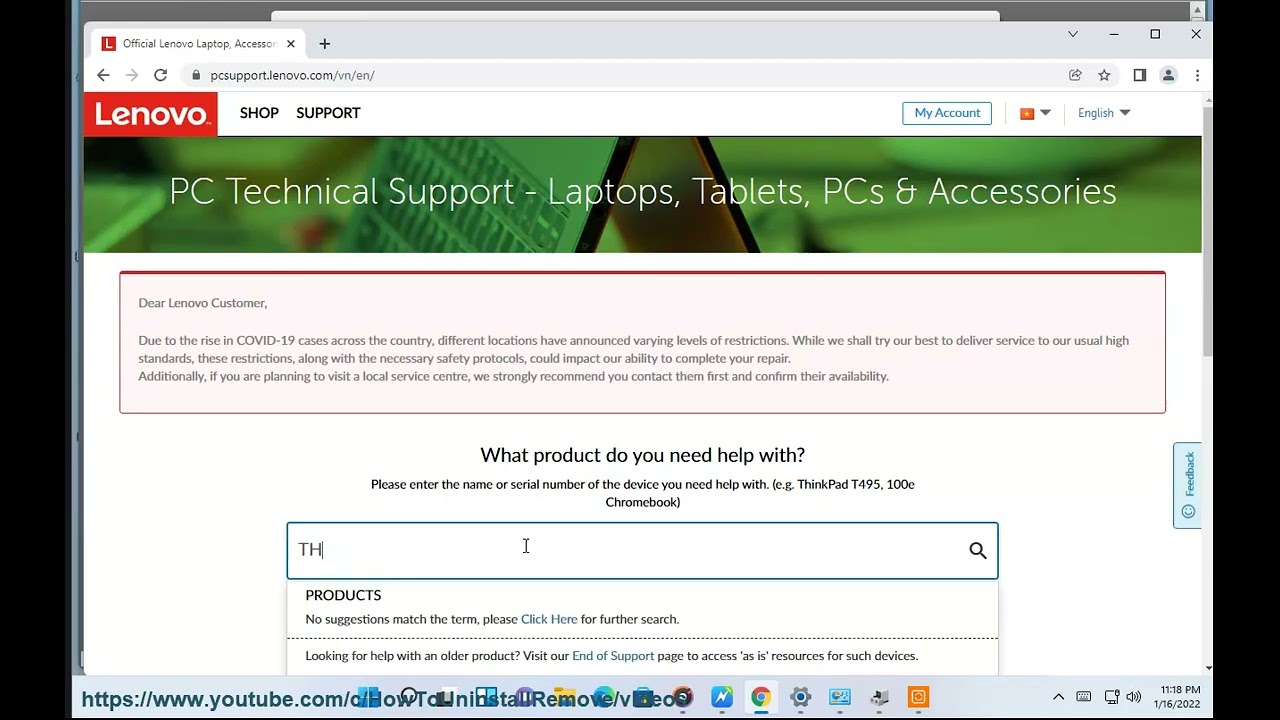The image size is (1280, 720).
Task: Show hidden tray icons chevron
Action: click(x=1058, y=697)
